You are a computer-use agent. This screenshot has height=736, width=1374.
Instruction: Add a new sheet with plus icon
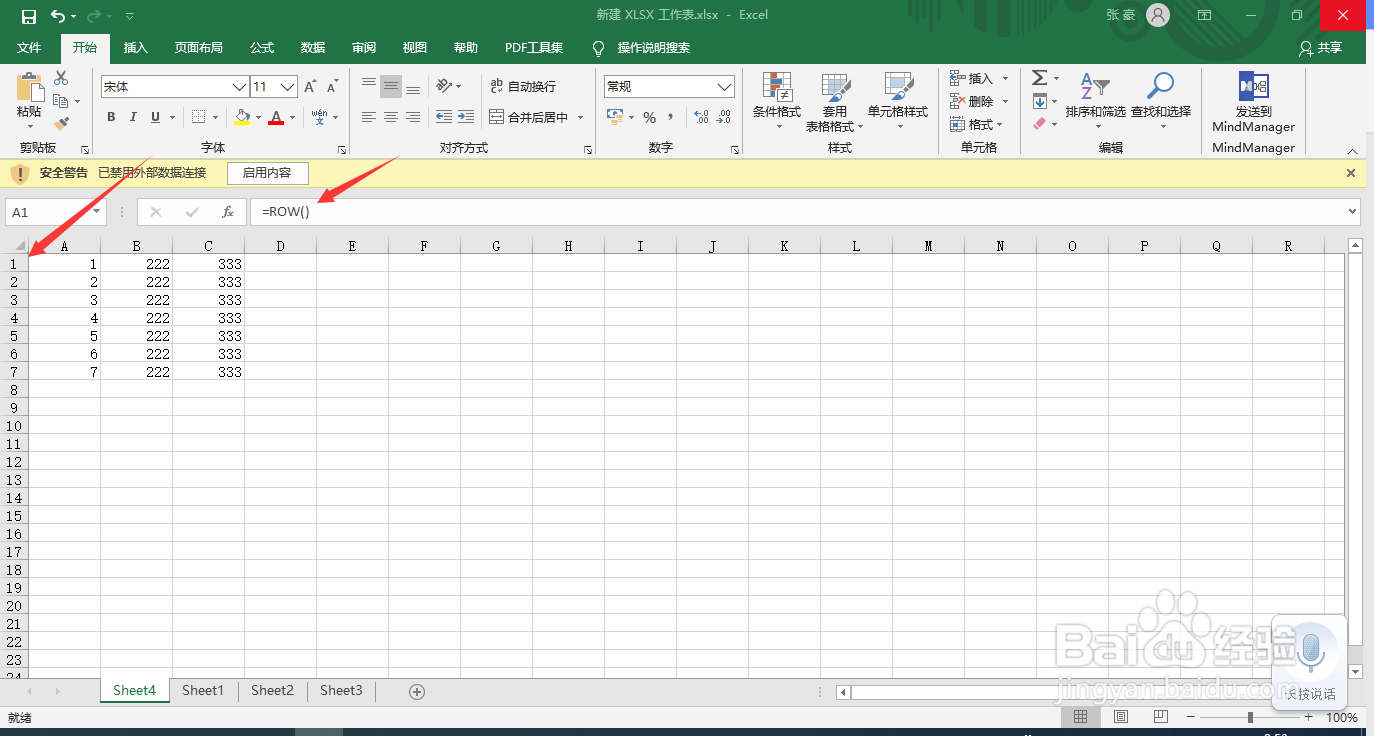pyautogui.click(x=417, y=691)
